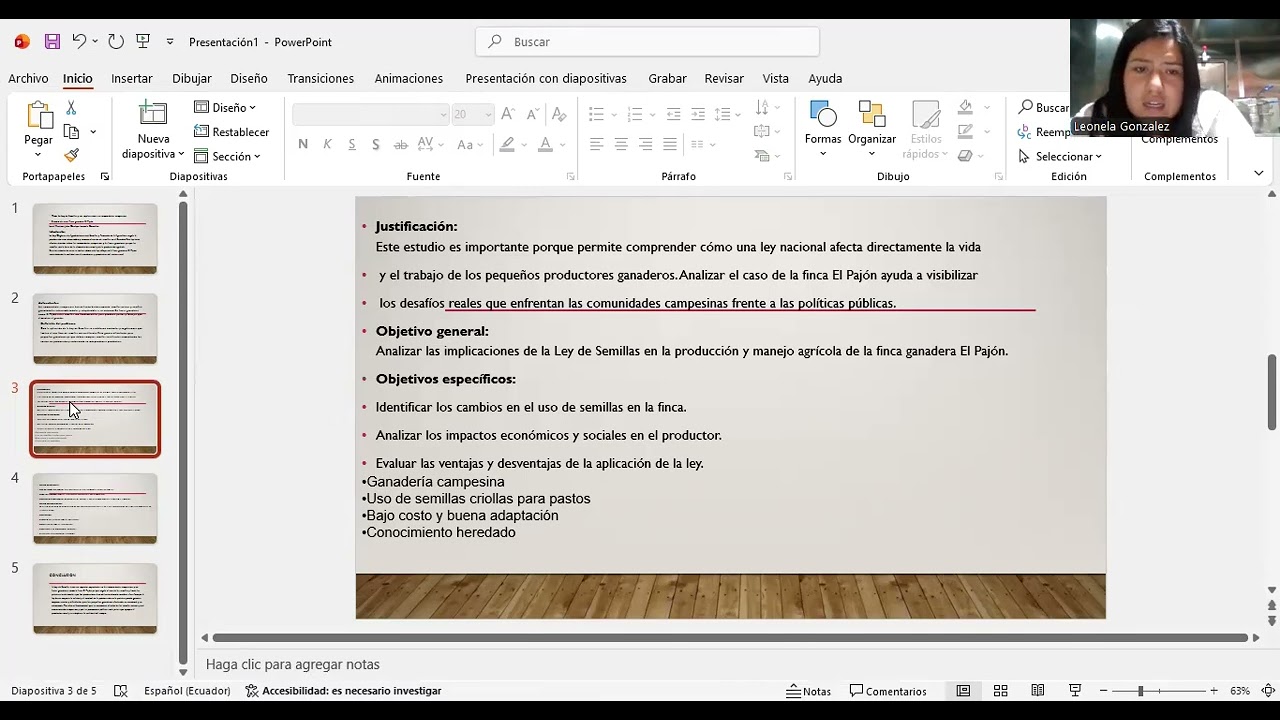Align text to the right
This screenshot has width=1280, height=720.
coord(646,144)
